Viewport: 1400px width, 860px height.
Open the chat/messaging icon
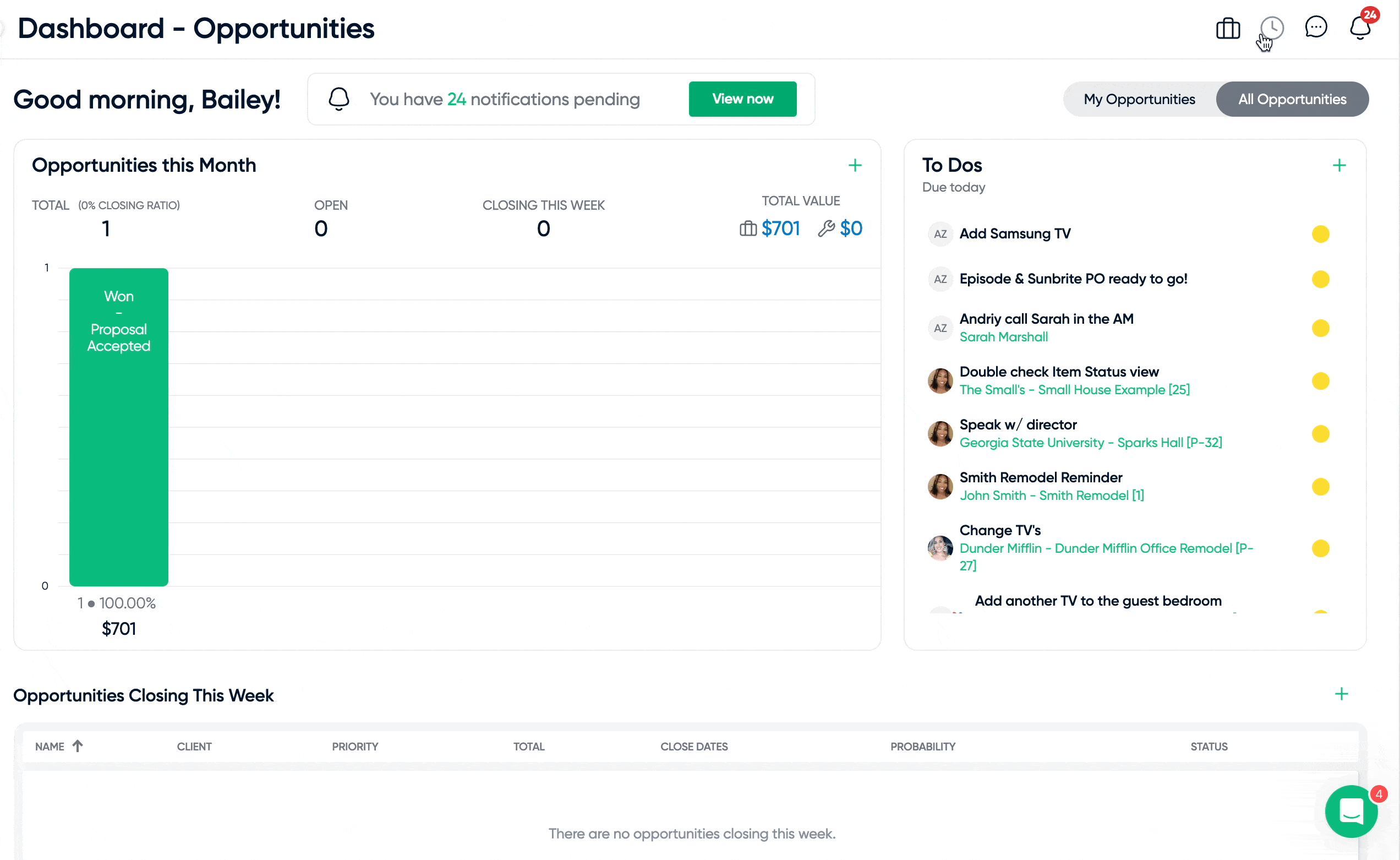[1316, 28]
